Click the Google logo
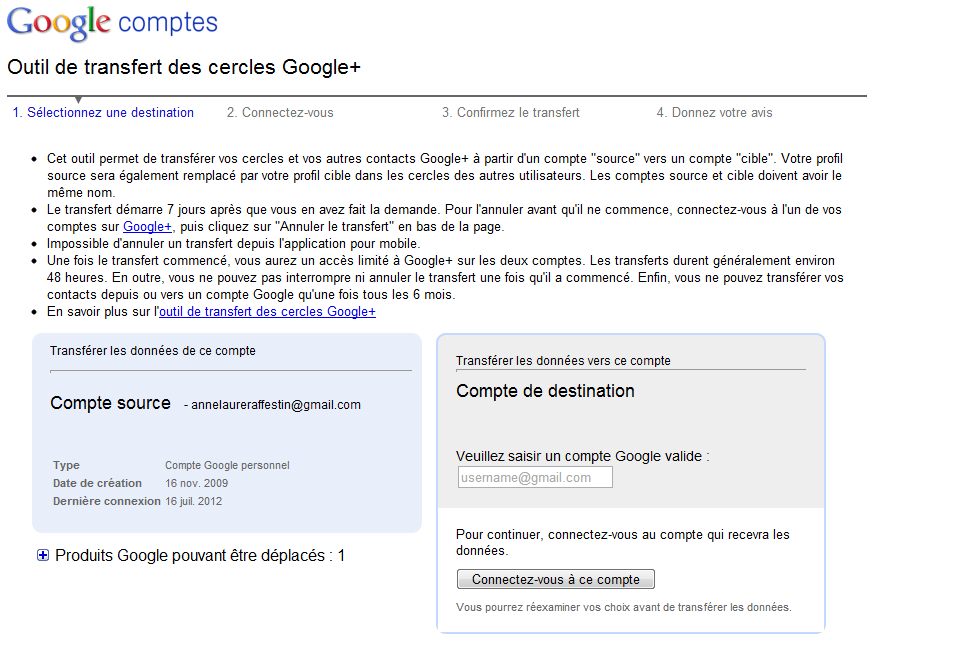 click(59, 22)
